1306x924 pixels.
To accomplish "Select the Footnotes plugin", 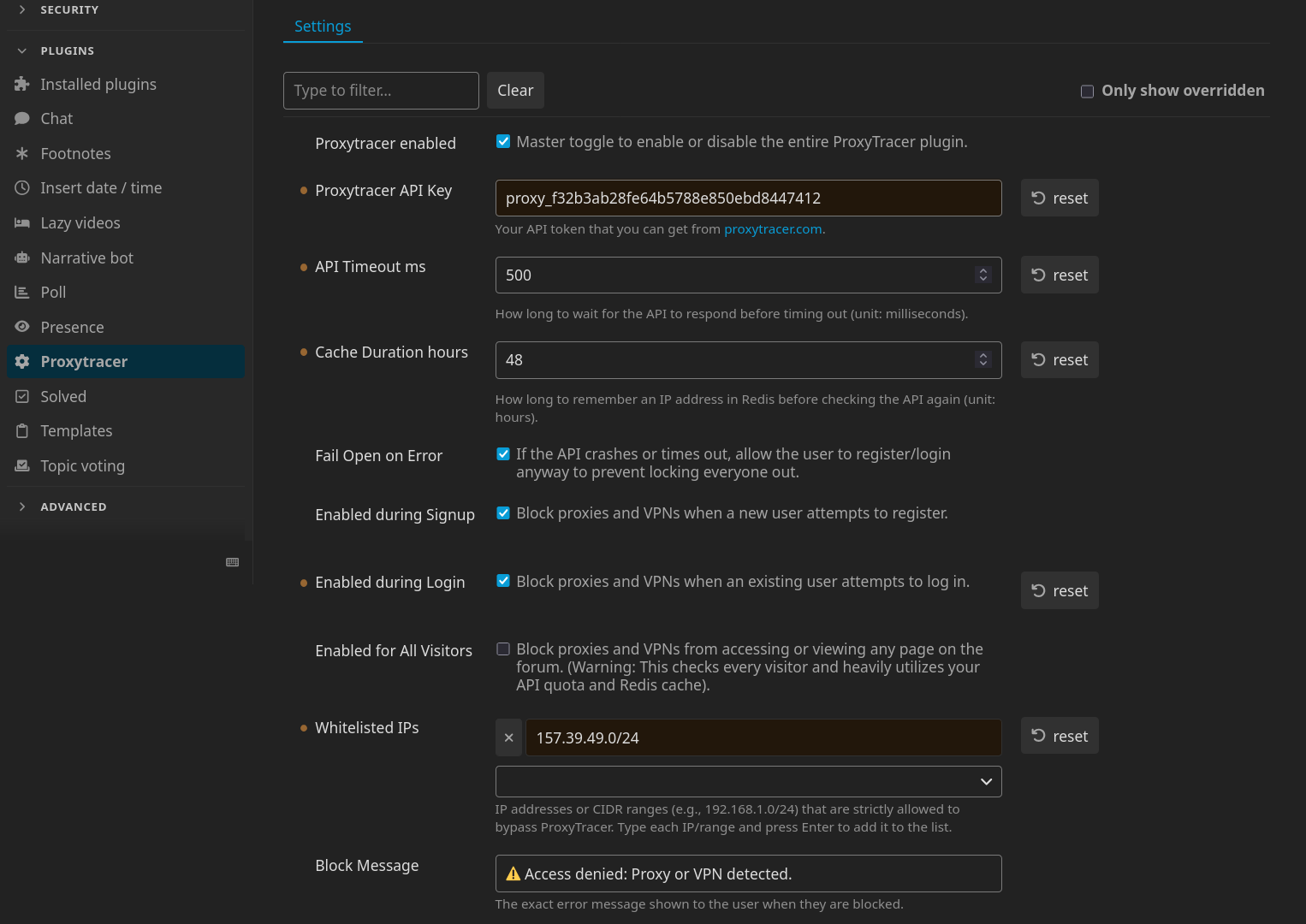I will pyautogui.click(x=75, y=153).
